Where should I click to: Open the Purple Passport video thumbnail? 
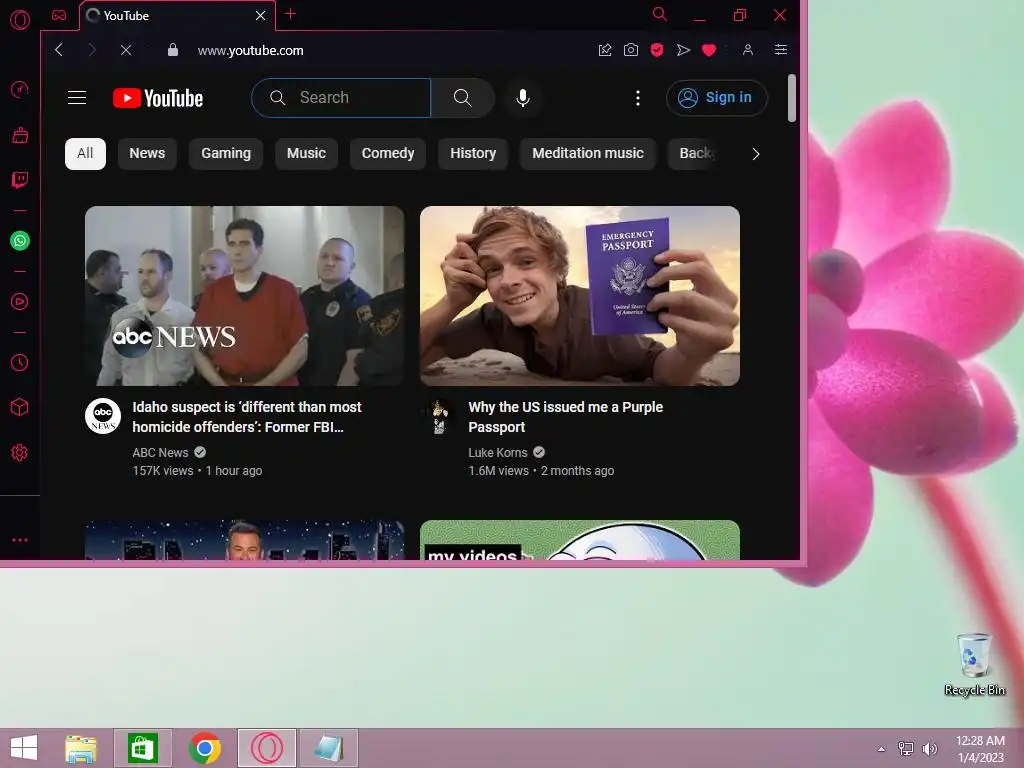580,296
